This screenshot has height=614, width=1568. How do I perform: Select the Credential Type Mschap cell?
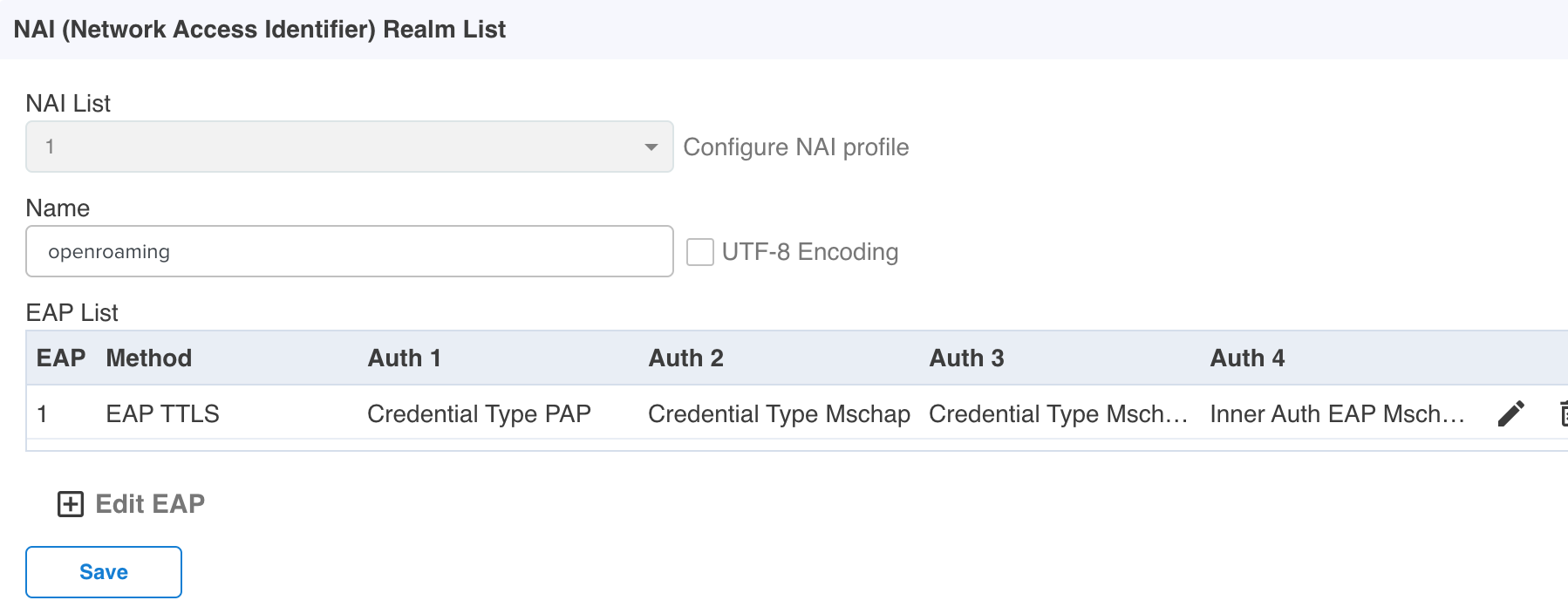pyautogui.click(x=779, y=414)
